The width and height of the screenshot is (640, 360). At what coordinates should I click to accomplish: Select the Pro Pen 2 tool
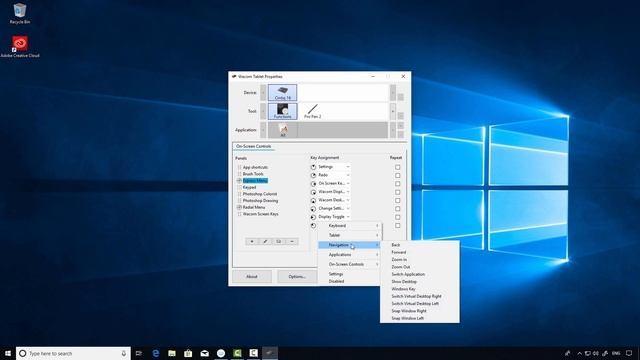click(x=313, y=111)
